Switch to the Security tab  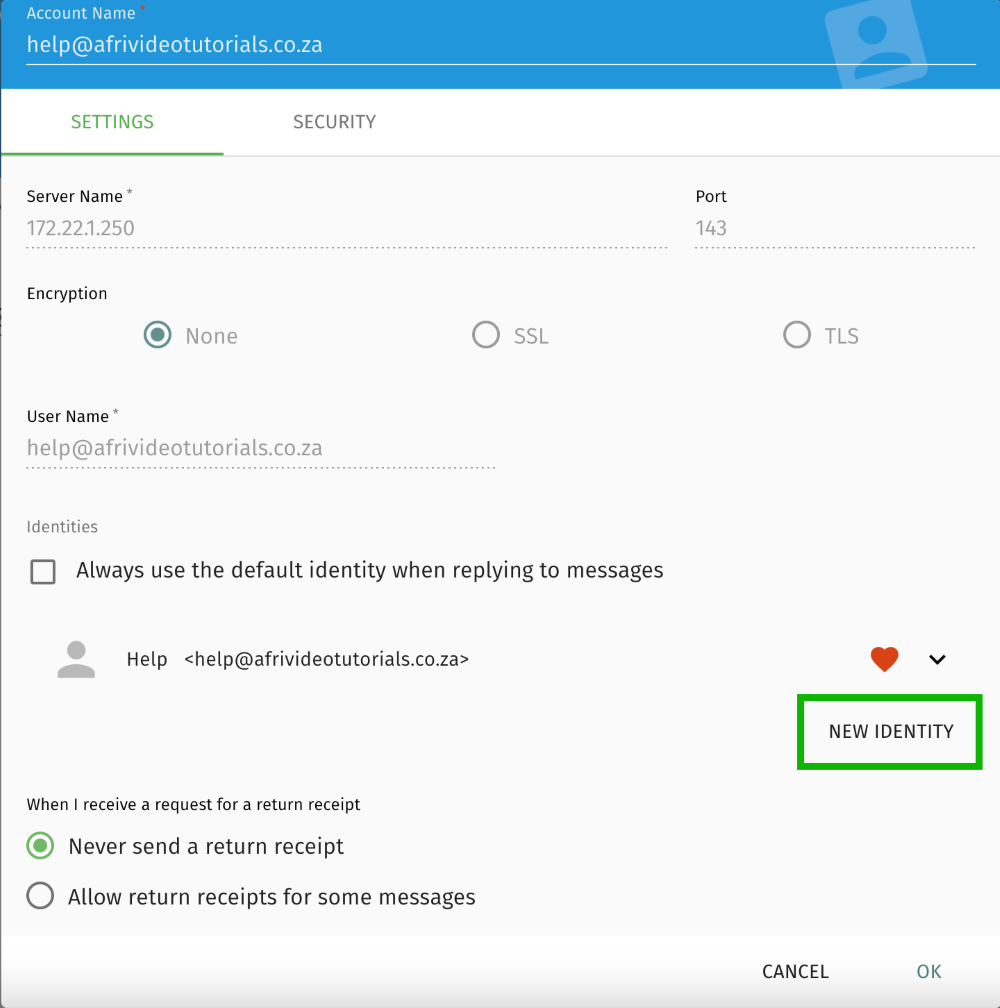click(334, 122)
